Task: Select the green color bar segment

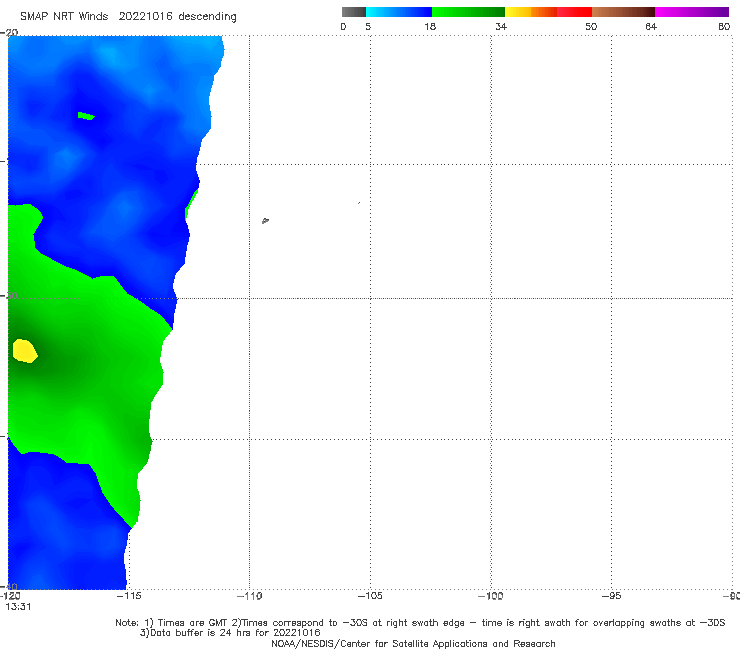Action: tap(468, 12)
